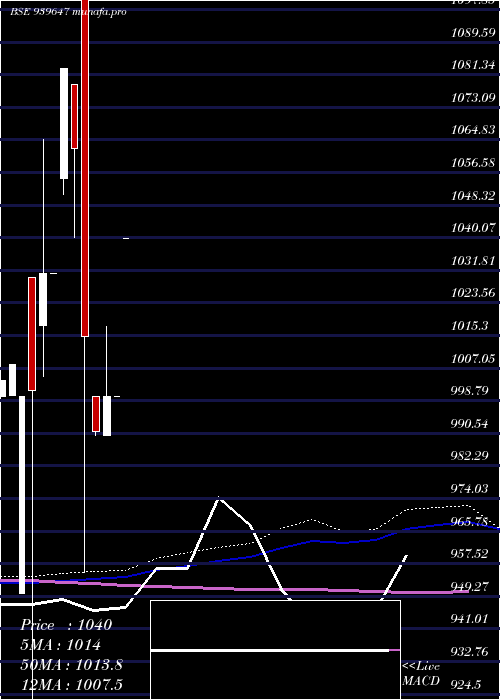
Task: Click the '12MA : 1007.5' readout
Action: click(x=71, y=684)
